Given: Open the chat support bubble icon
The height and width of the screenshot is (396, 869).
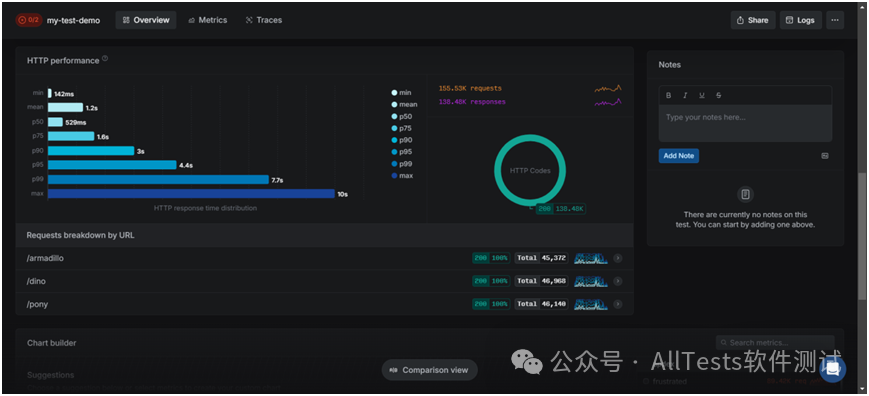Looking at the screenshot, I should [x=833, y=369].
